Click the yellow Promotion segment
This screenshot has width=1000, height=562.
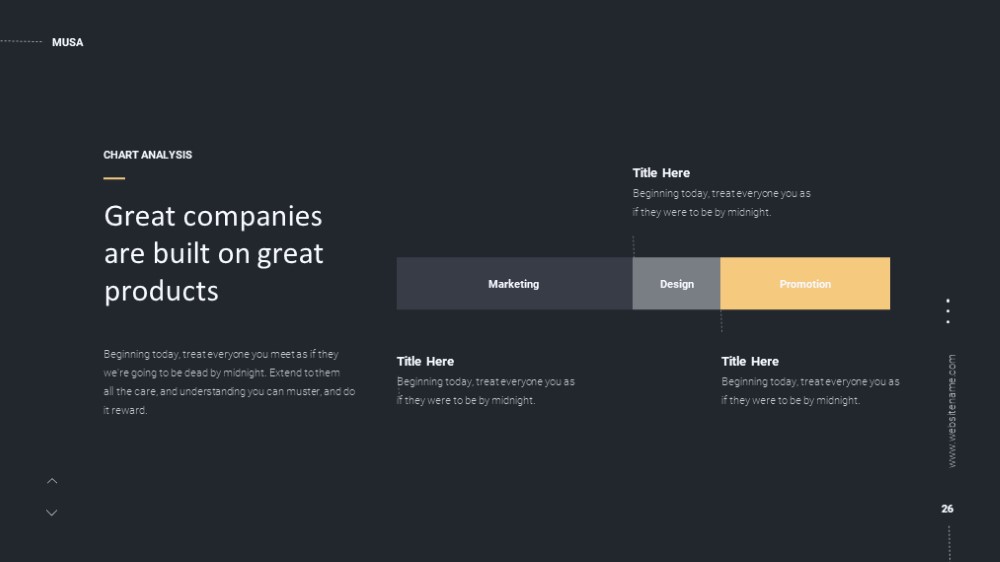[x=805, y=284]
